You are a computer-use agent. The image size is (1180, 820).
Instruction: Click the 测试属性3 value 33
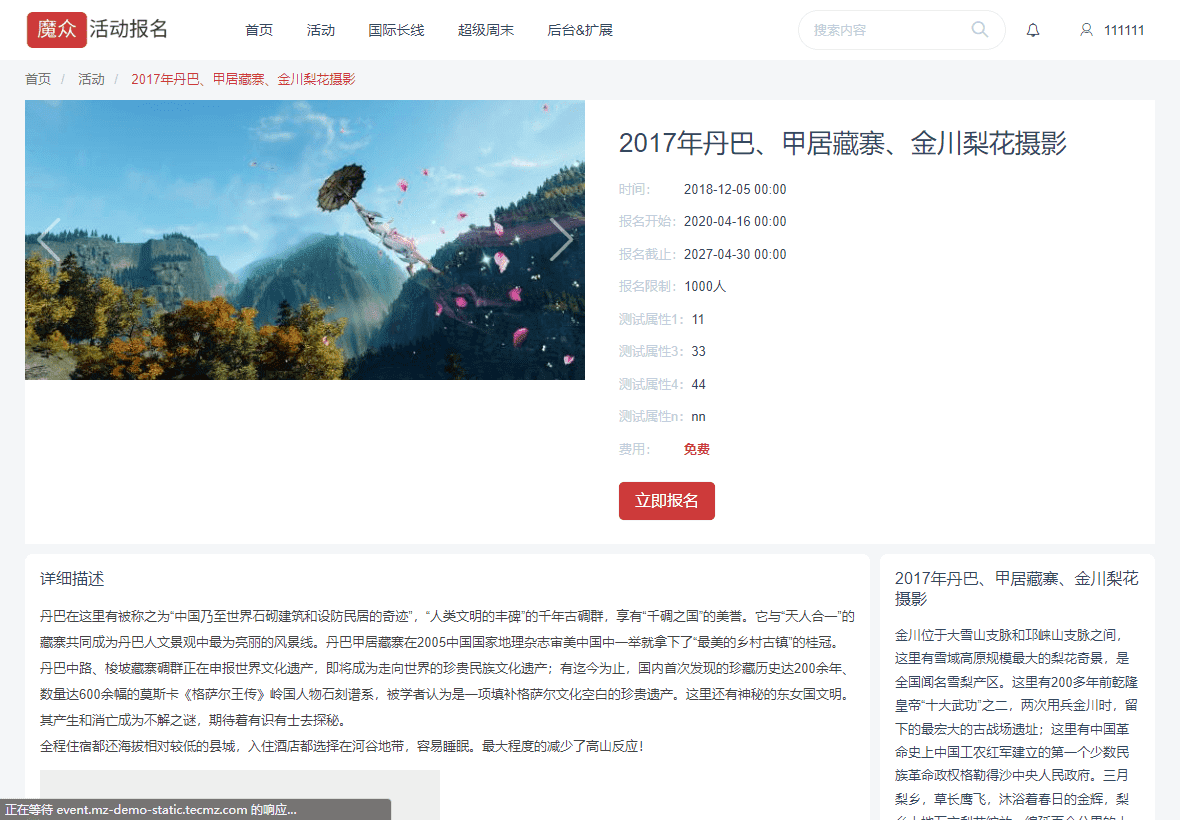coord(698,351)
